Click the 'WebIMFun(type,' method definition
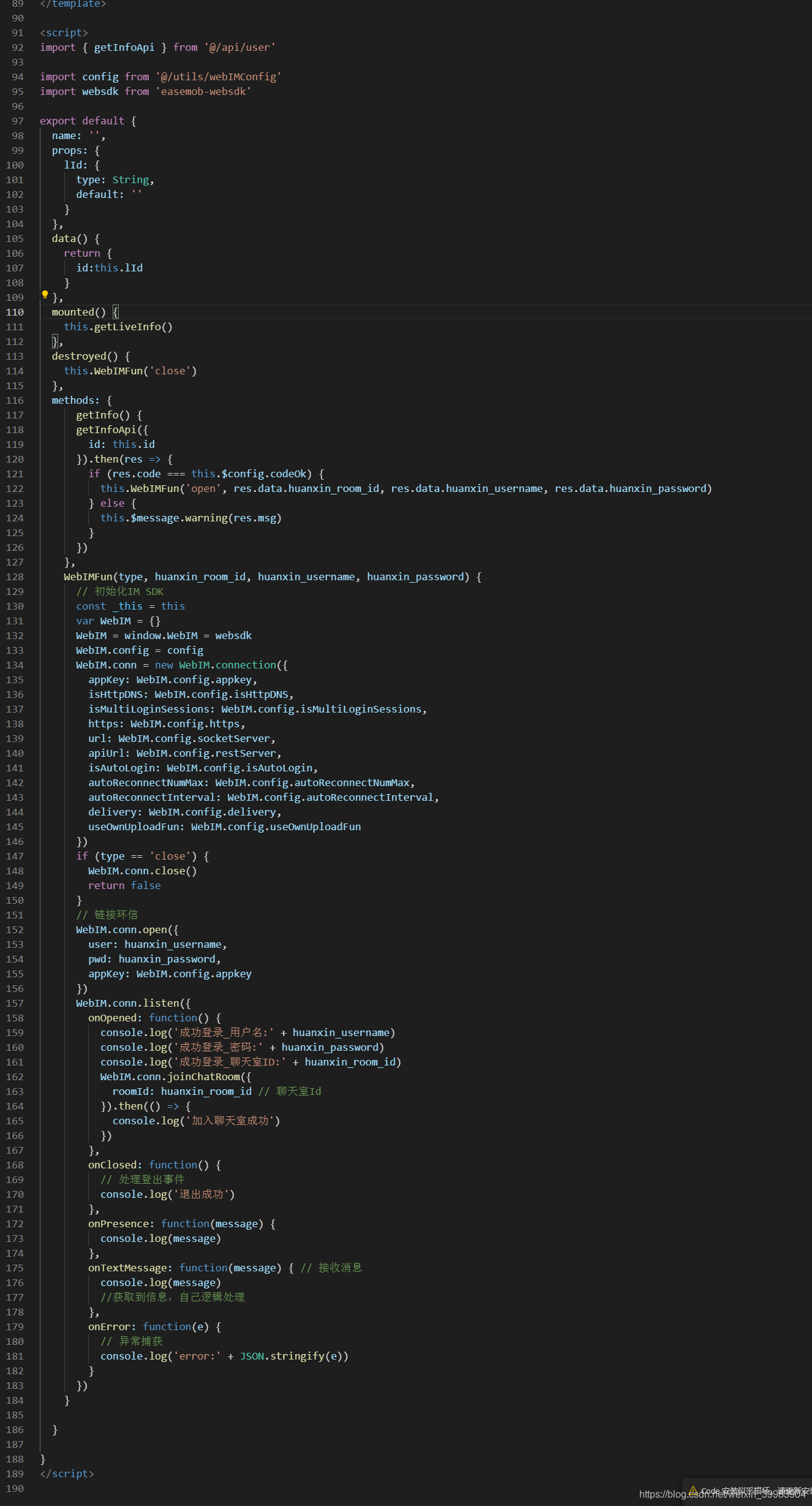The height and width of the screenshot is (1506, 812). tap(106, 577)
